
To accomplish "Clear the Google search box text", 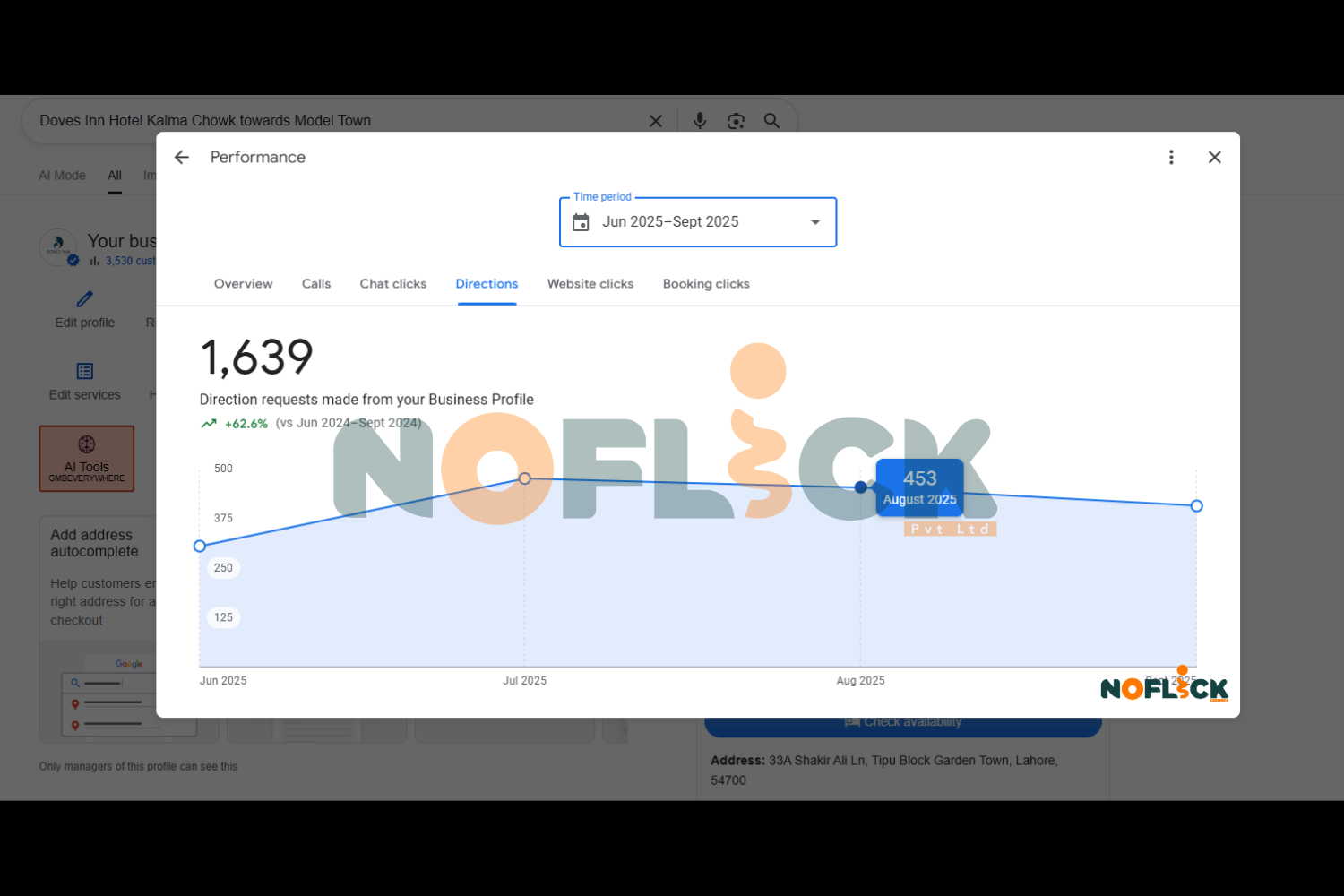I will [656, 121].
